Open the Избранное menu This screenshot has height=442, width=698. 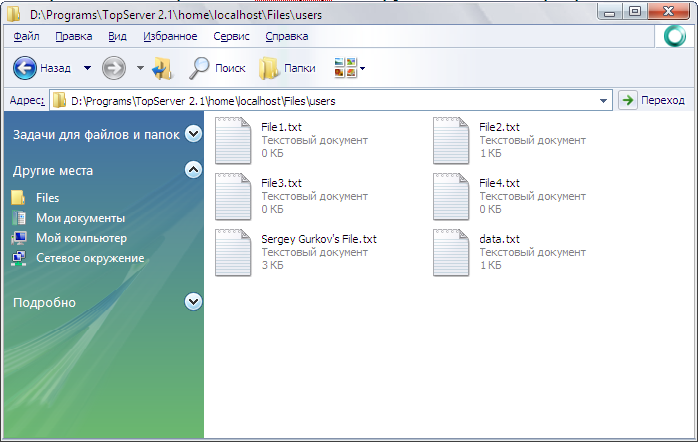click(x=170, y=36)
